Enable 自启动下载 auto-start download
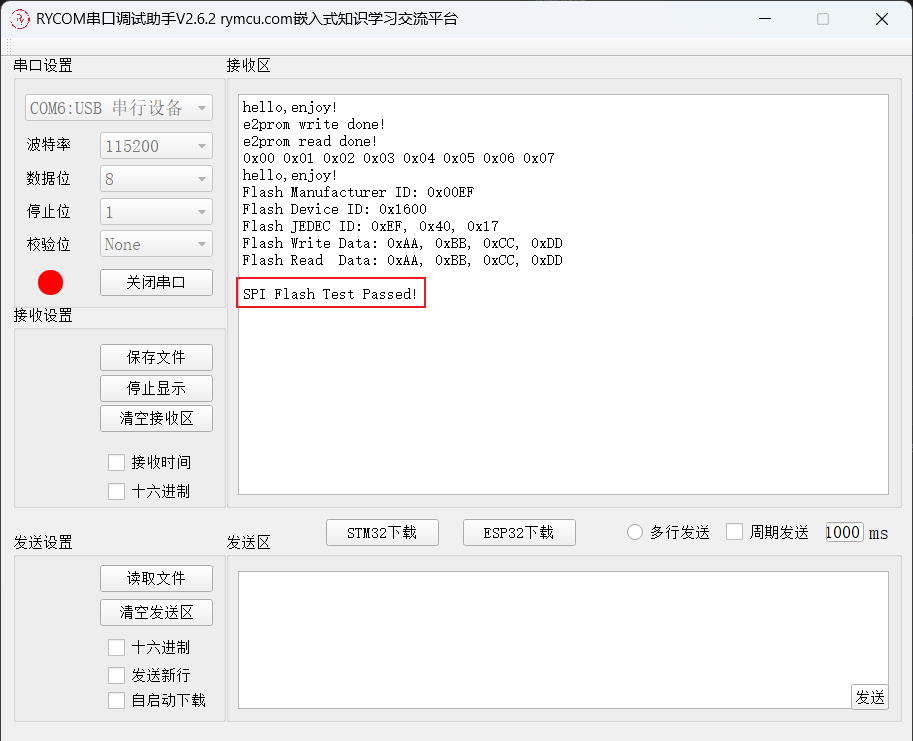Image resolution: width=913 pixels, height=741 pixels. [117, 700]
